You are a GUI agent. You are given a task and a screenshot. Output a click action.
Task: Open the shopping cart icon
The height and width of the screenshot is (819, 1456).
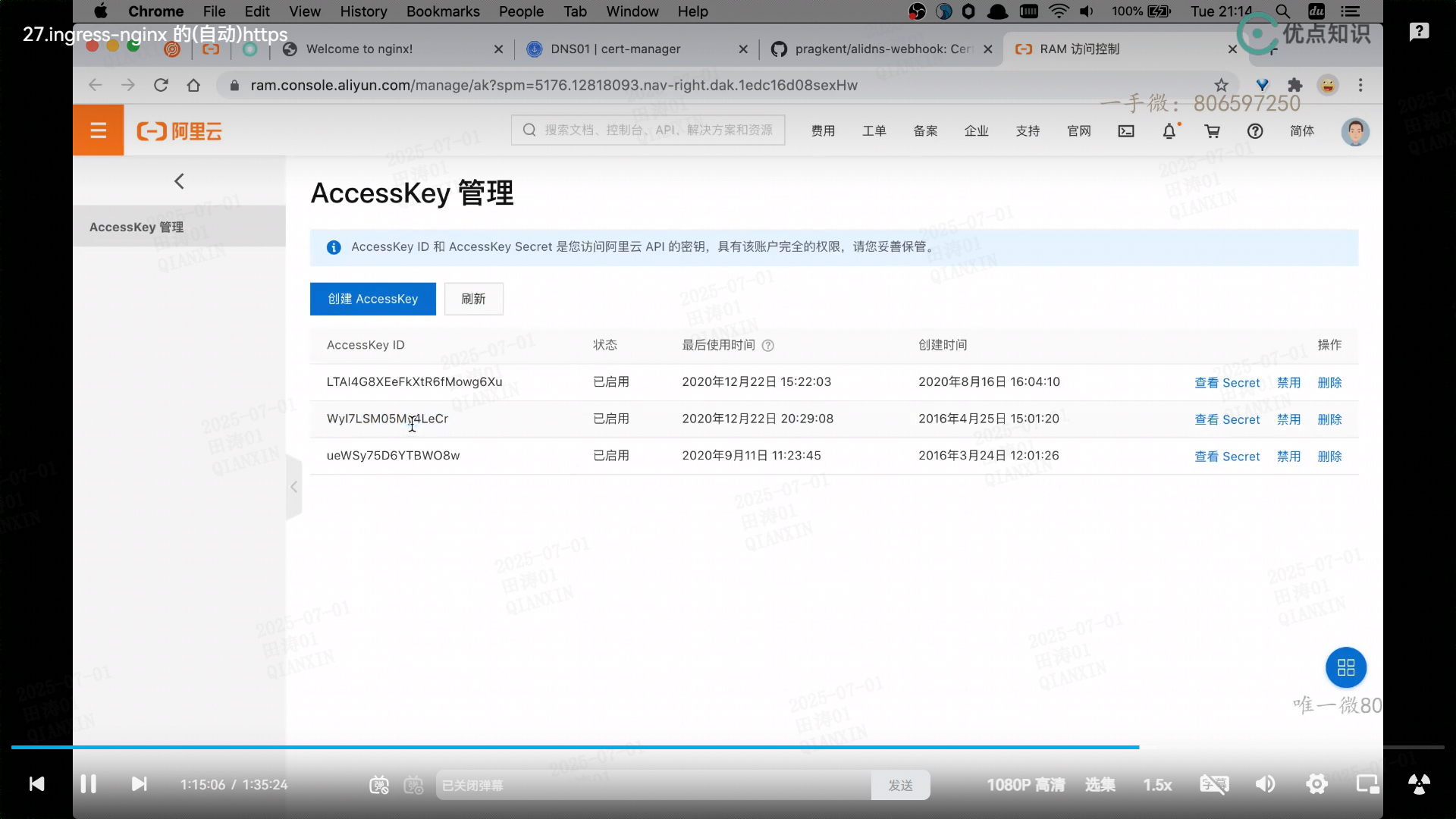coord(1212,131)
